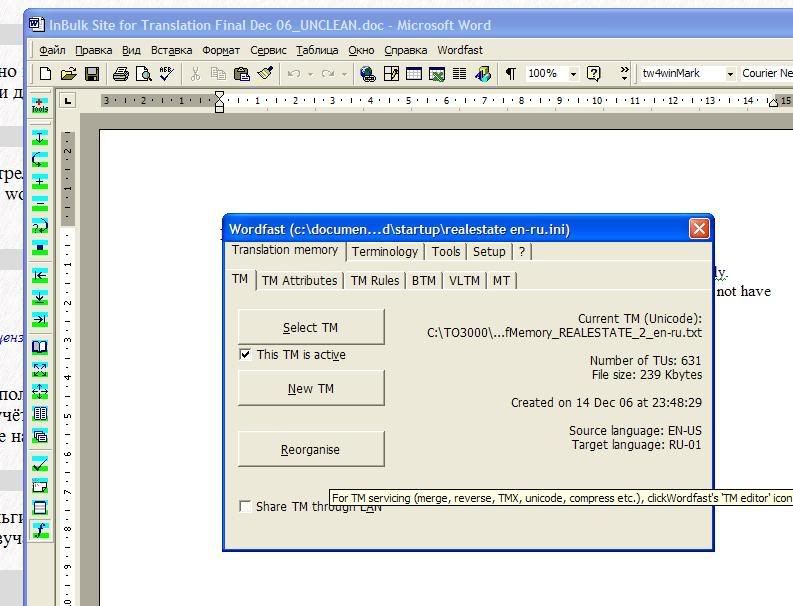Close the Wordfast dialog

click(699, 229)
